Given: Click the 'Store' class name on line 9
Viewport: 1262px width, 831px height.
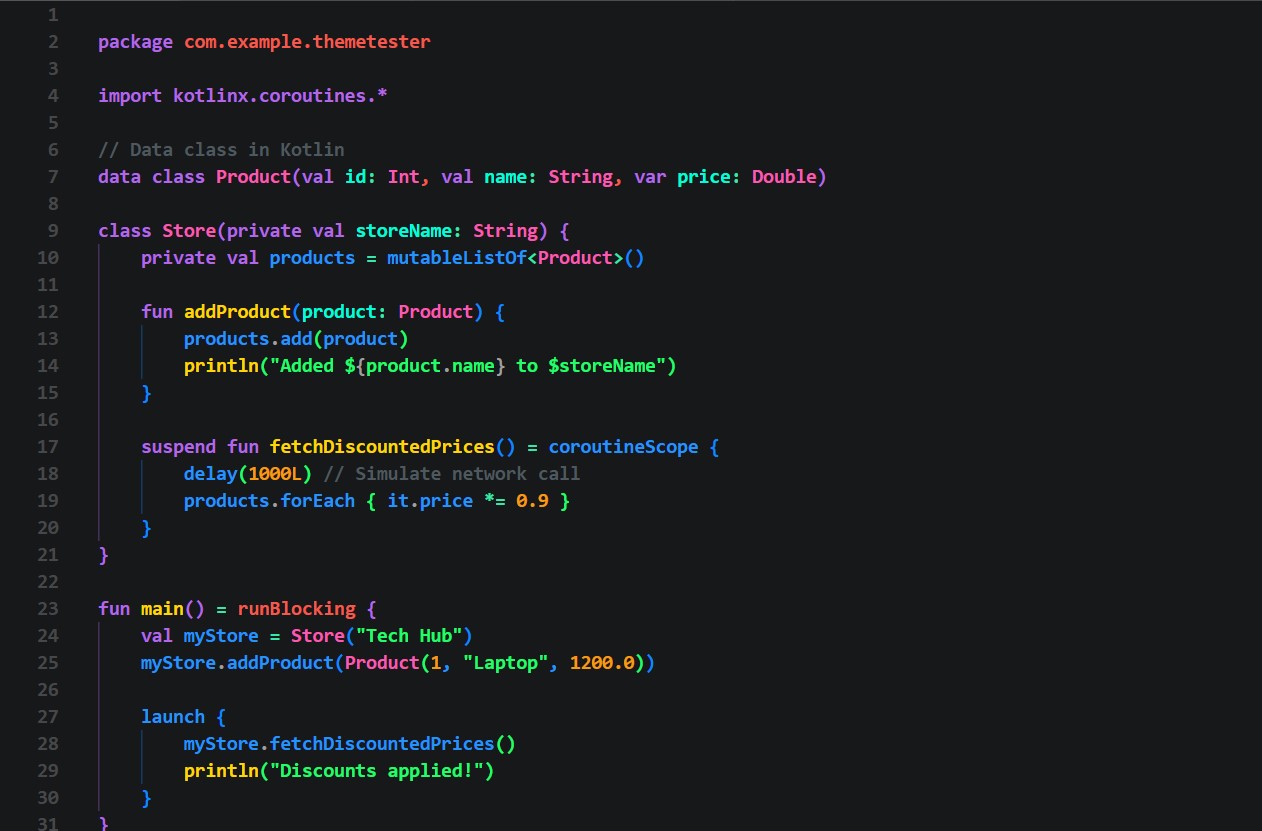Looking at the screenshot, I should (x=189, y=231).
